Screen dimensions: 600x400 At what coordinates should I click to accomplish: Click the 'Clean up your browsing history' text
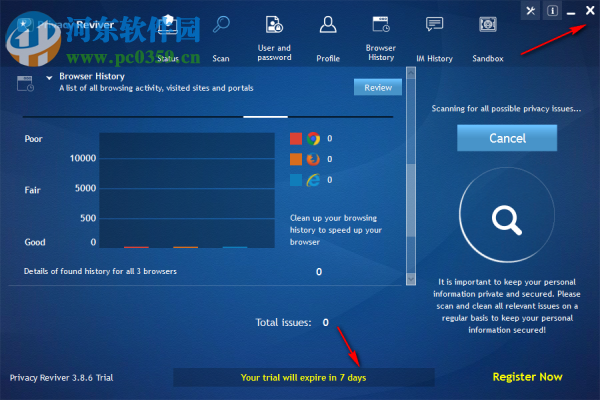[336, 230]
